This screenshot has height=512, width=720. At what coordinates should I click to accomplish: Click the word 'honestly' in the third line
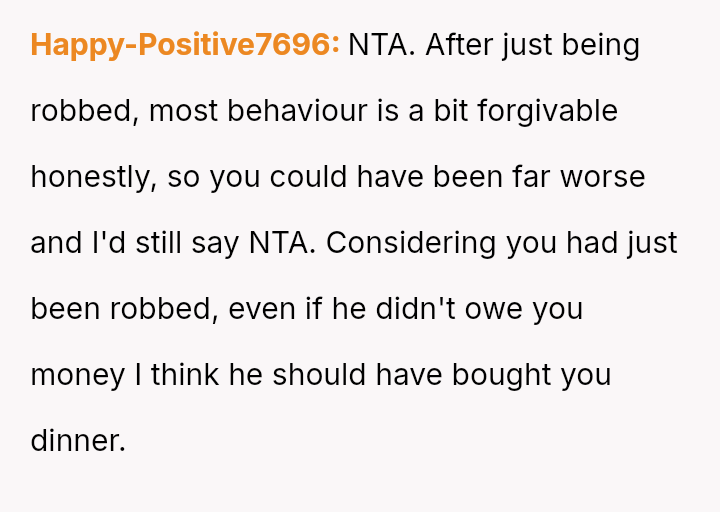(94, 178)
